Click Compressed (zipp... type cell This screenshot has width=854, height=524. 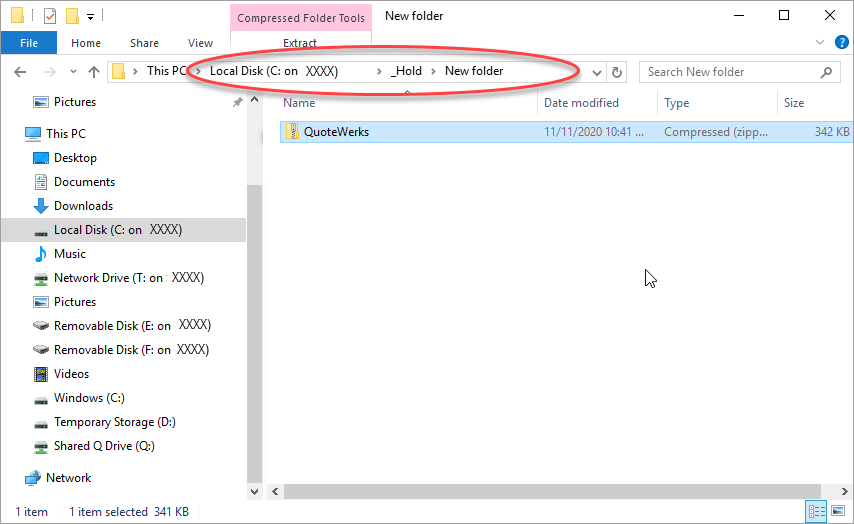(716, 132)
